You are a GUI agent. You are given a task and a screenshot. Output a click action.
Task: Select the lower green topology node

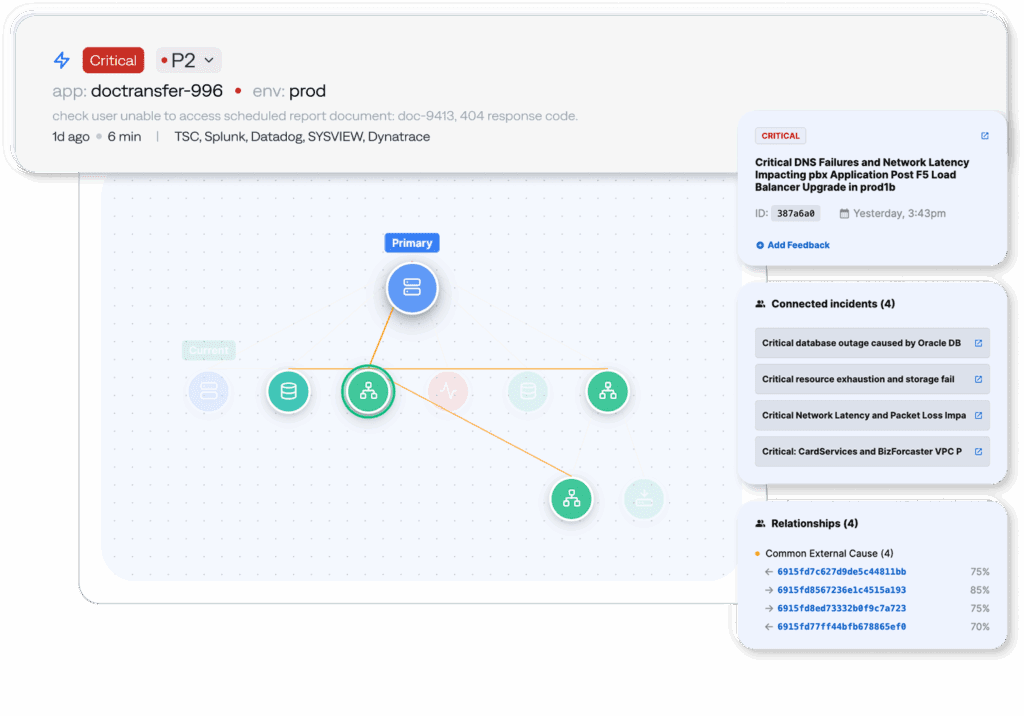click(x=571, y=498)
